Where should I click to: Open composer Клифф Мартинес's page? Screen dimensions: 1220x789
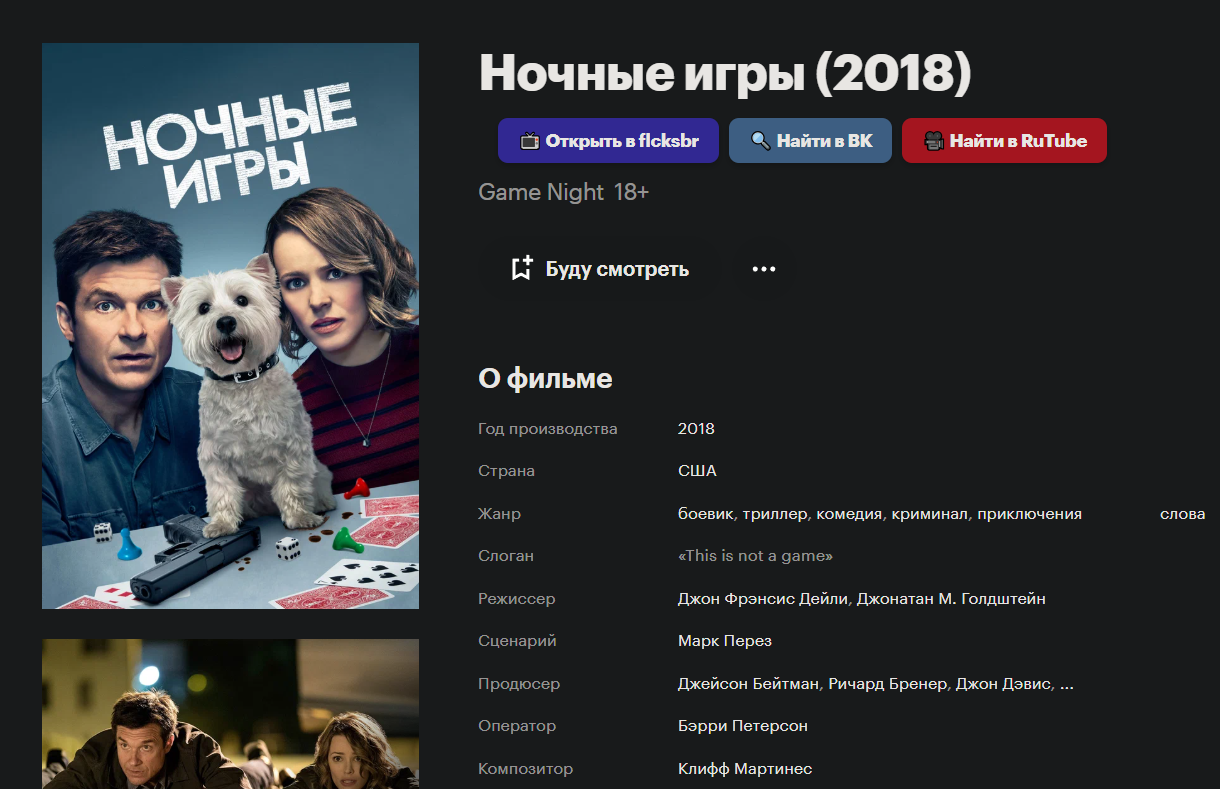tap(745, 769)
